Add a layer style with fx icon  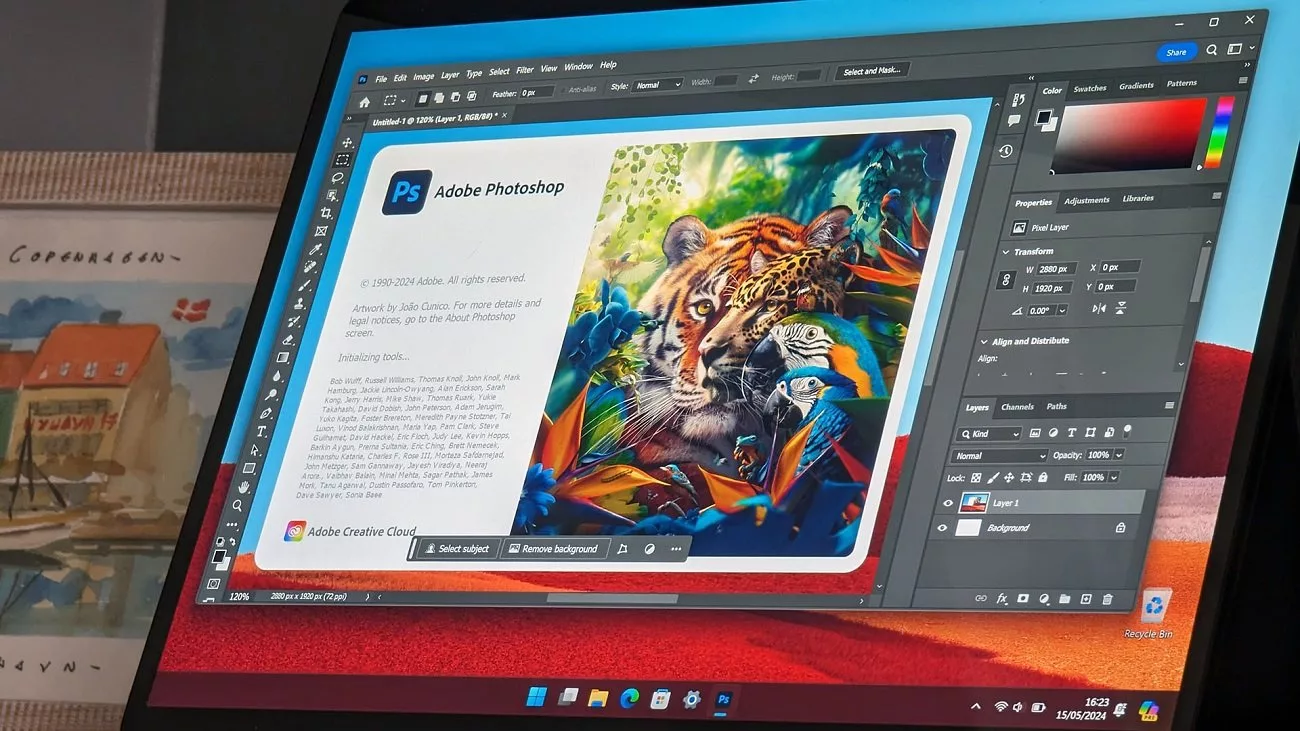pyautogui.click(x=1002, y=598)
